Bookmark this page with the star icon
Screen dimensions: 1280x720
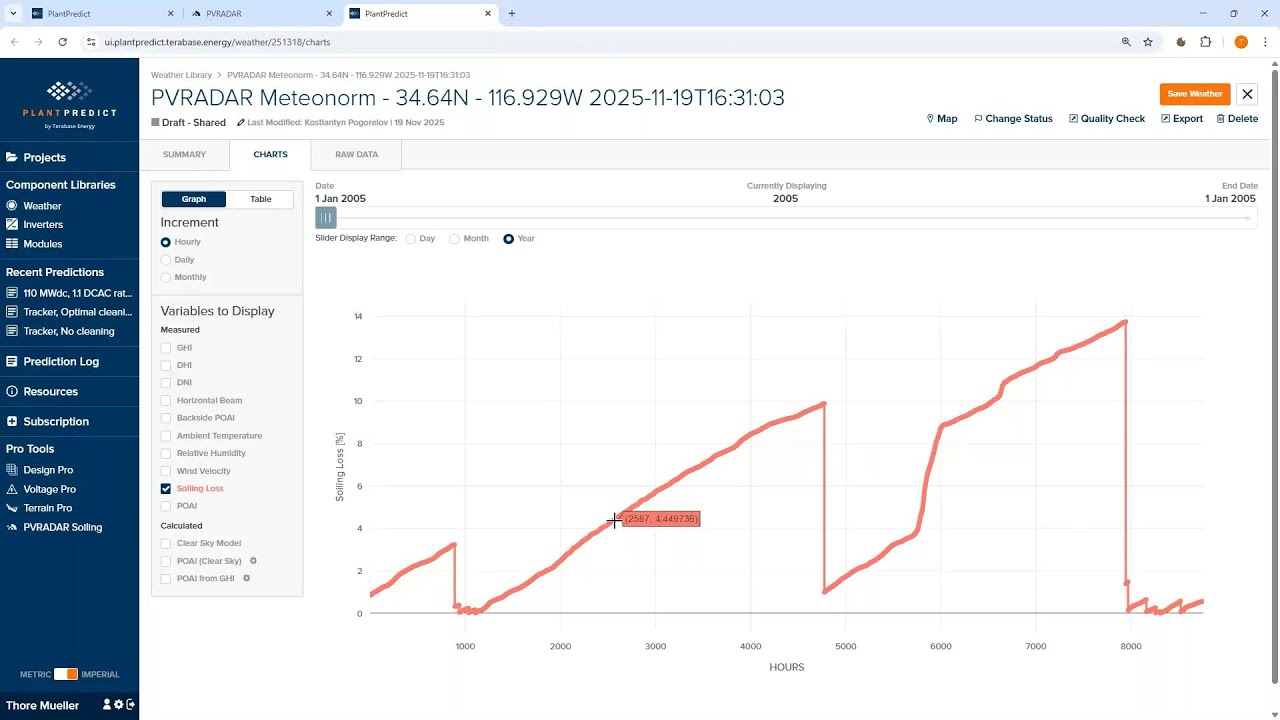pos(1148,42)
